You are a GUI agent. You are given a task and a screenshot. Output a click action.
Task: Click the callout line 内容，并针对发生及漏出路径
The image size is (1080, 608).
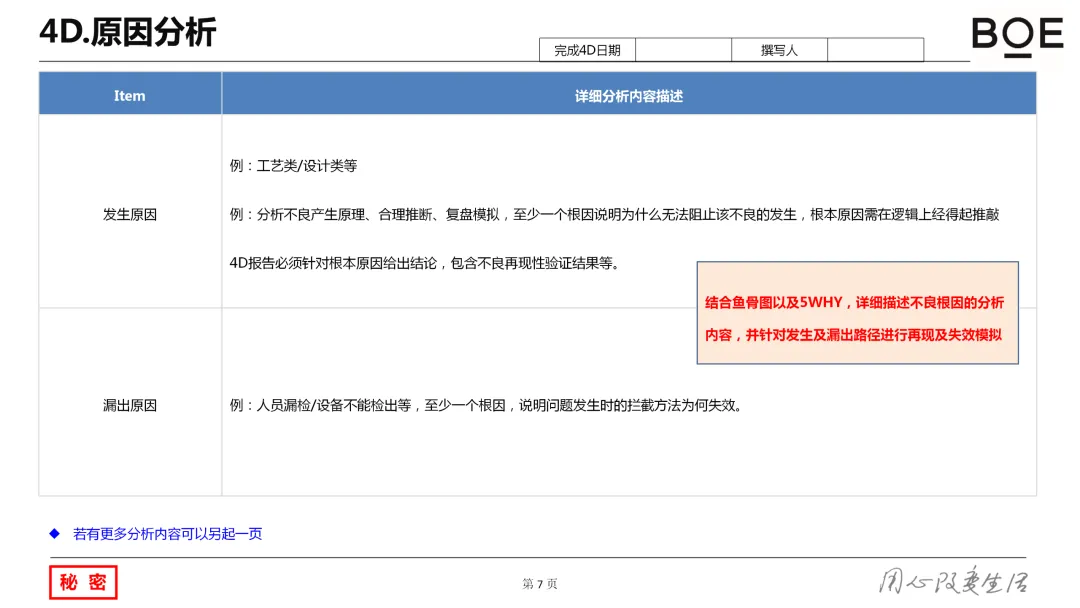click(x=853, y=335)
